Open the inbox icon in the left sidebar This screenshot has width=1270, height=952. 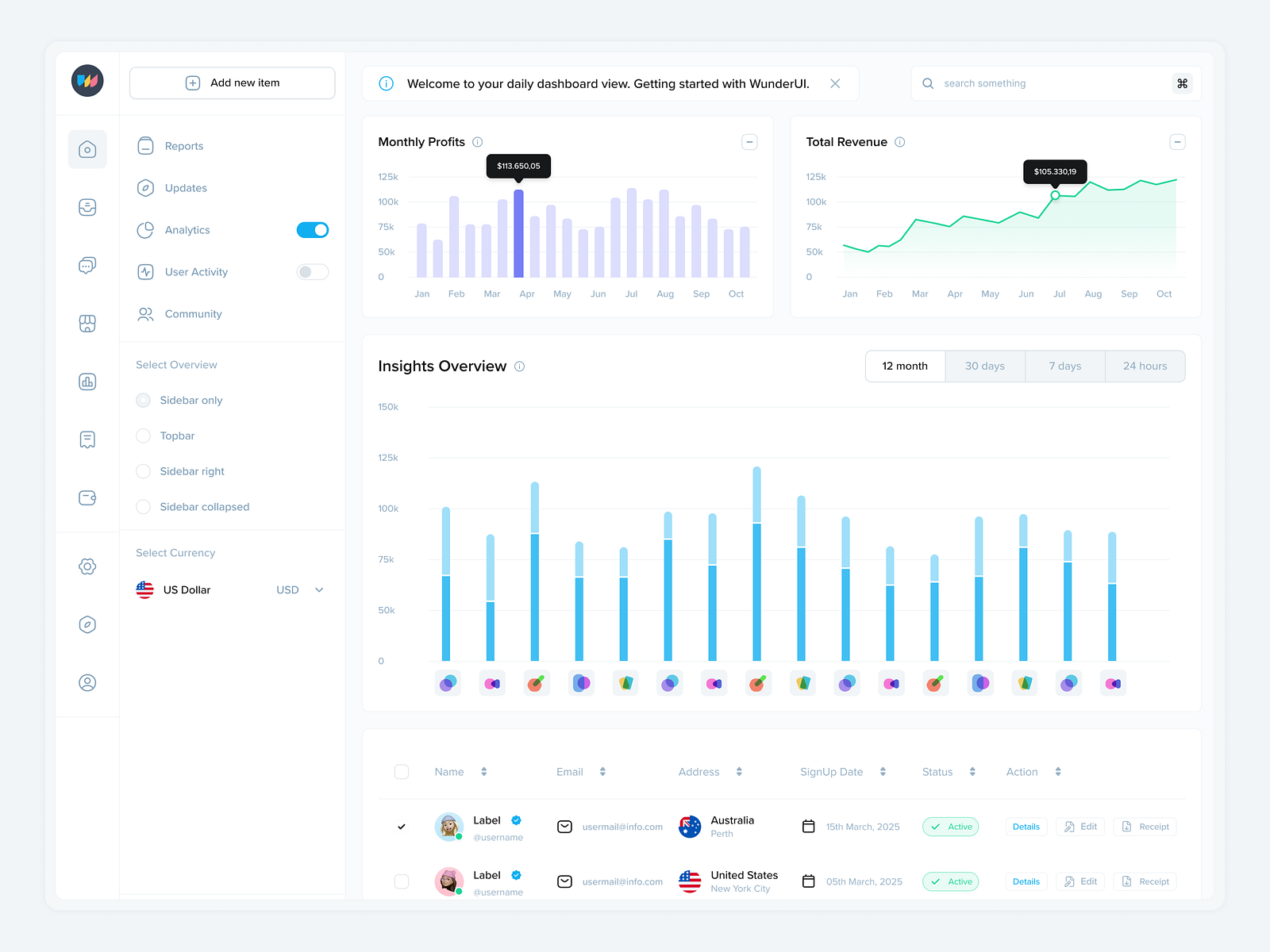(x=87, y=207)
